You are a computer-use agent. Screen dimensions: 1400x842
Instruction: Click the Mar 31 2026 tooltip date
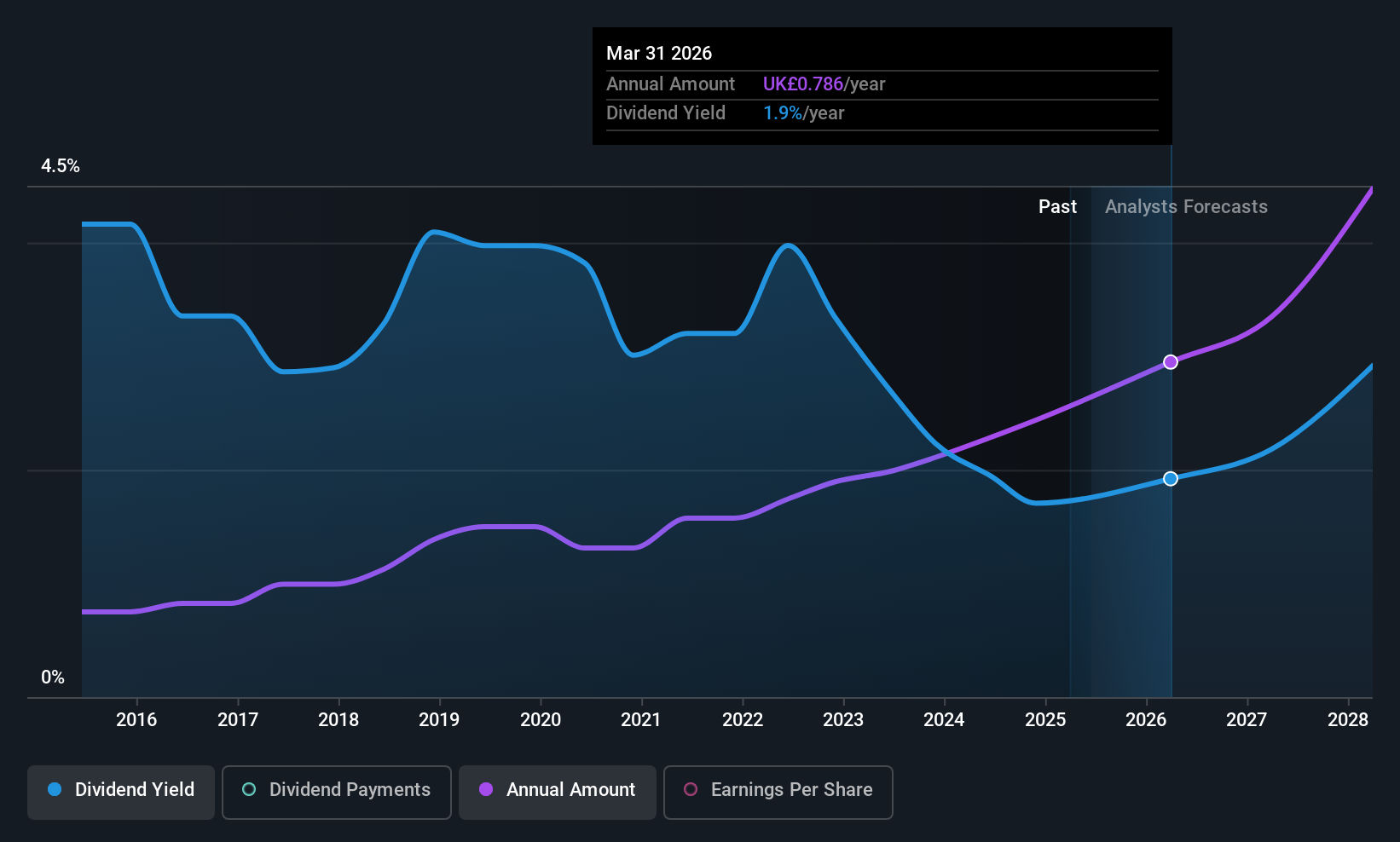(659, 54)
